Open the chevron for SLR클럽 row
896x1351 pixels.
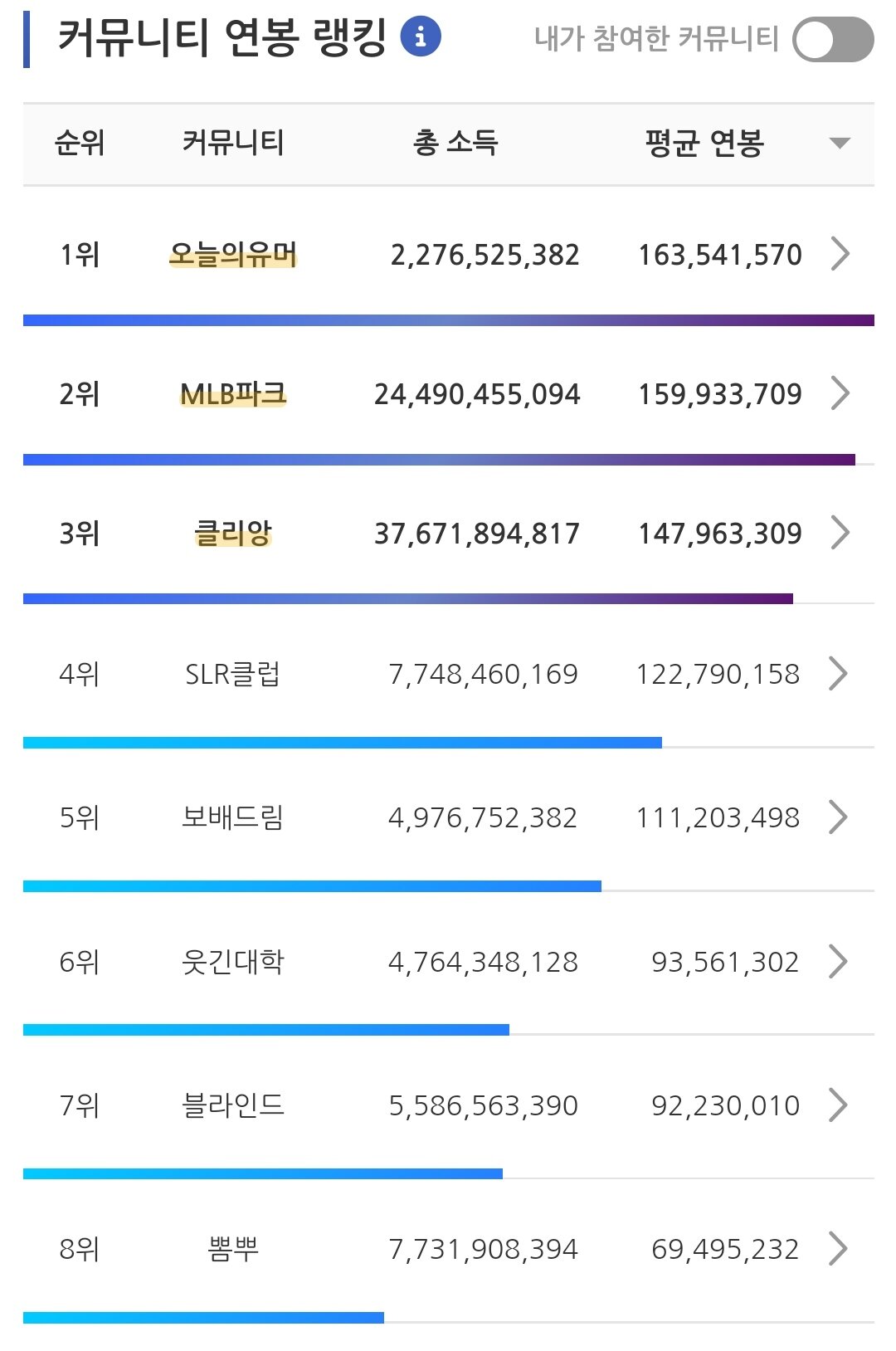point(838,674)
